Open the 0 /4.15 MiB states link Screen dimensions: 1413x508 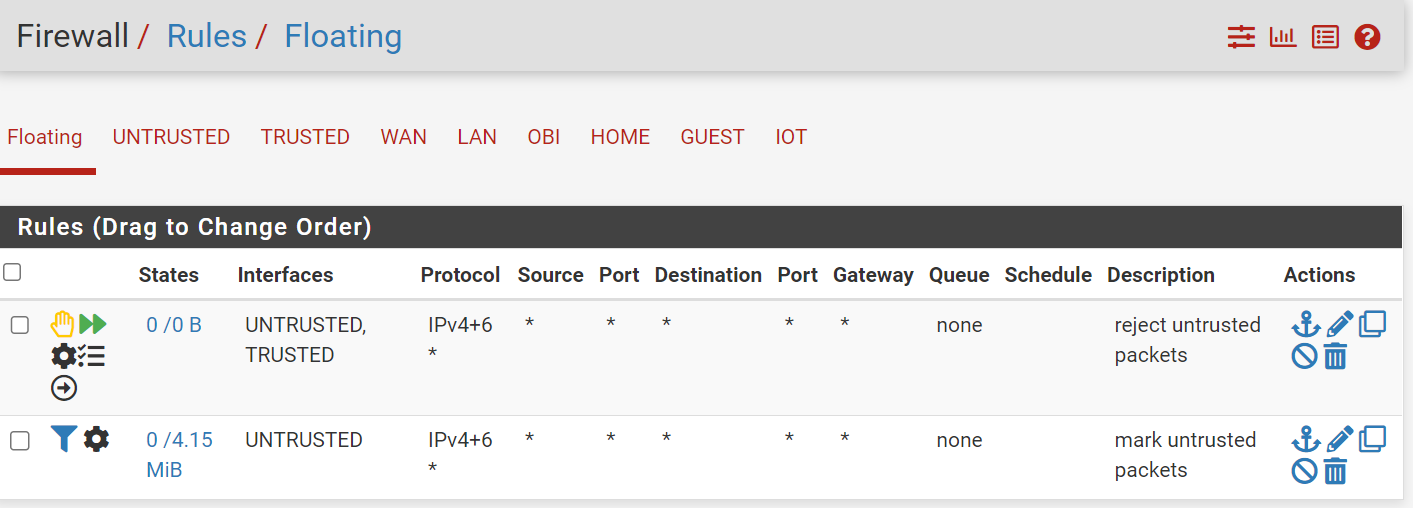click(179, 455)
